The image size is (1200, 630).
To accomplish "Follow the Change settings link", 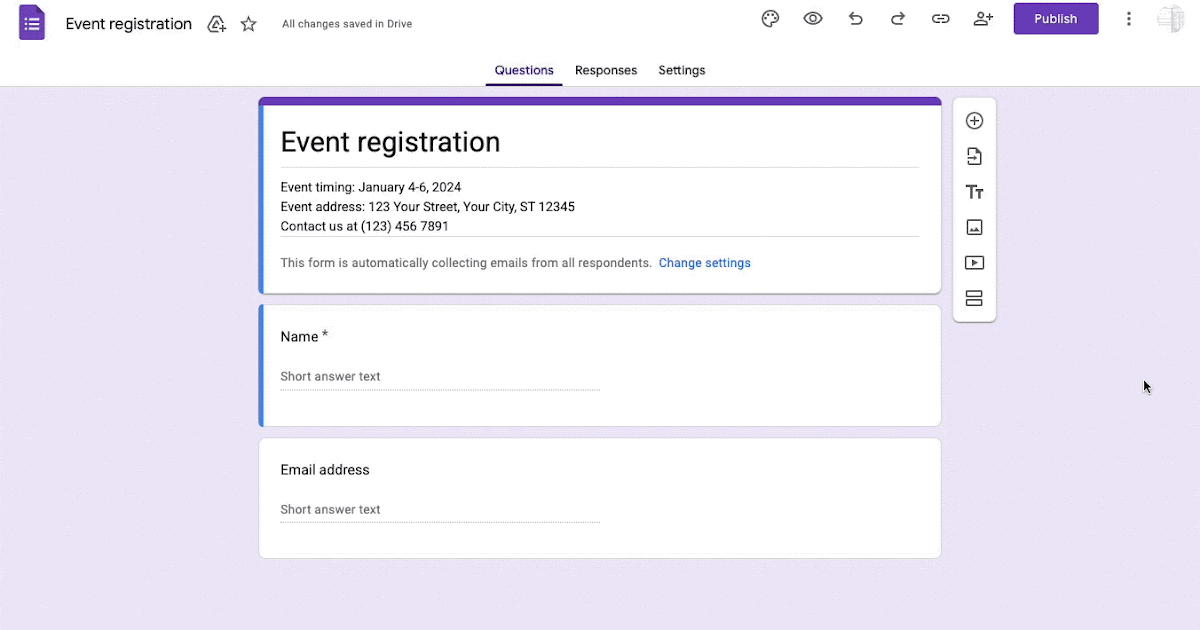I will pyautogui.click(x=704, y=263).
